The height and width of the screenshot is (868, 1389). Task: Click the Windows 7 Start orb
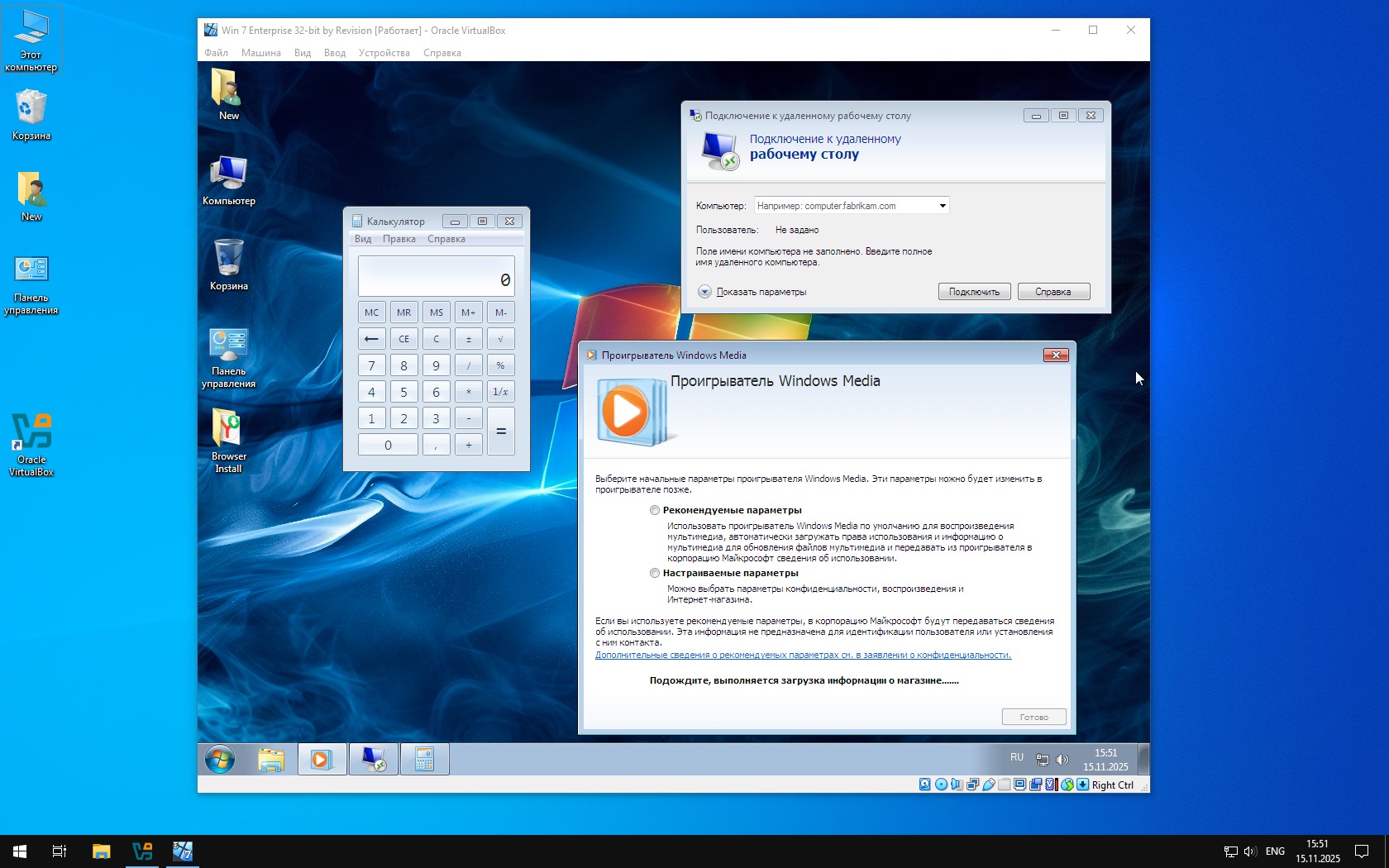pos(220,759)
